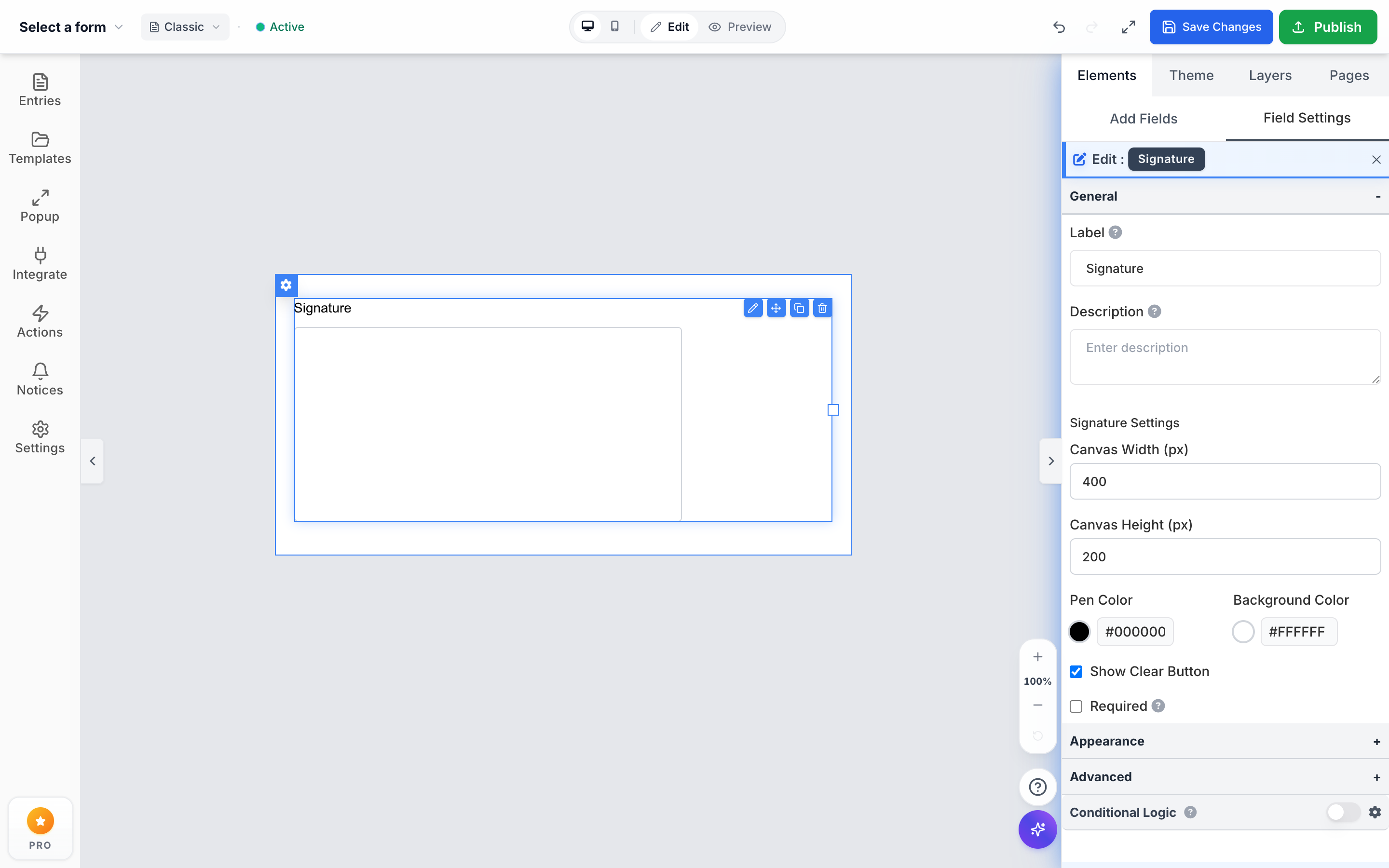Open the Actions sidebar section
1389x868 pixels.
point(40,322)
